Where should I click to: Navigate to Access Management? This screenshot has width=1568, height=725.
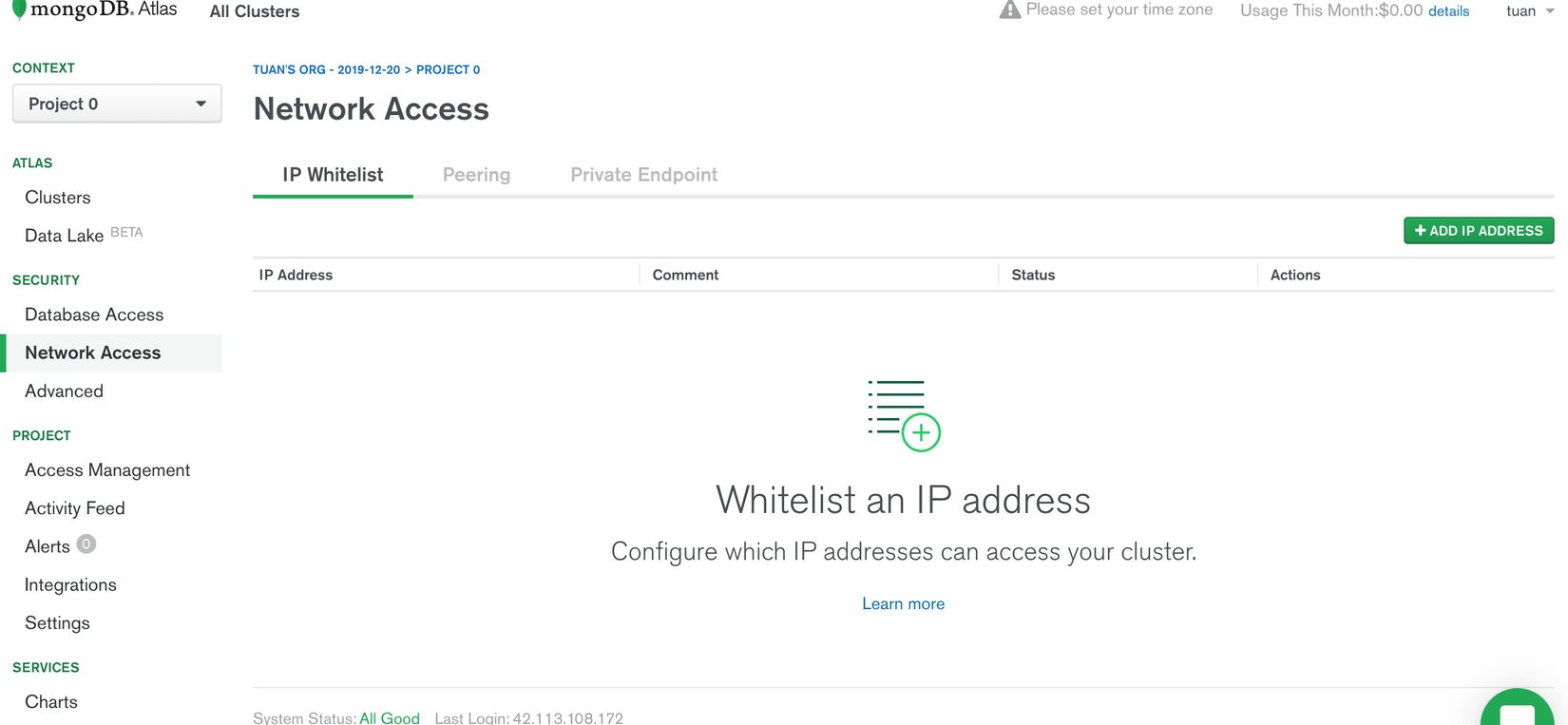click(x=107, y=470)
